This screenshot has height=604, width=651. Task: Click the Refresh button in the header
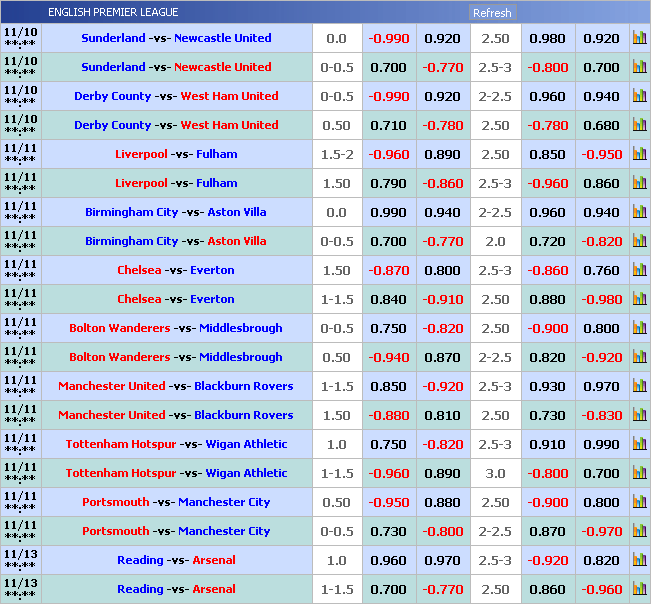(491, 13)
